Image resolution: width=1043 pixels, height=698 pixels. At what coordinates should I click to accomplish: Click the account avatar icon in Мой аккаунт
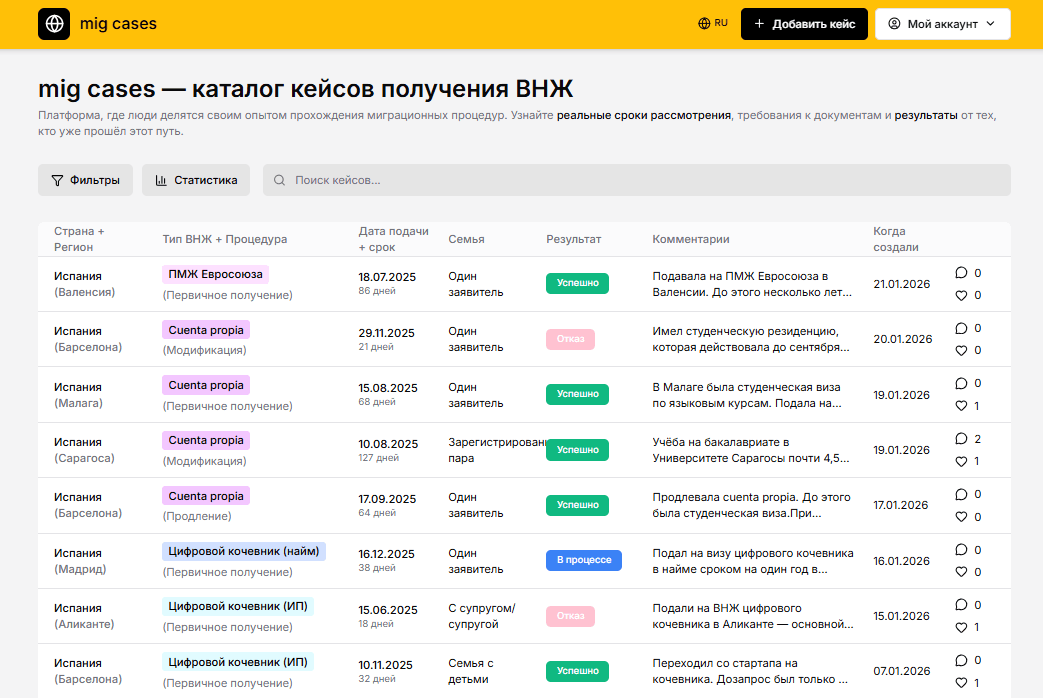[895, 22]
